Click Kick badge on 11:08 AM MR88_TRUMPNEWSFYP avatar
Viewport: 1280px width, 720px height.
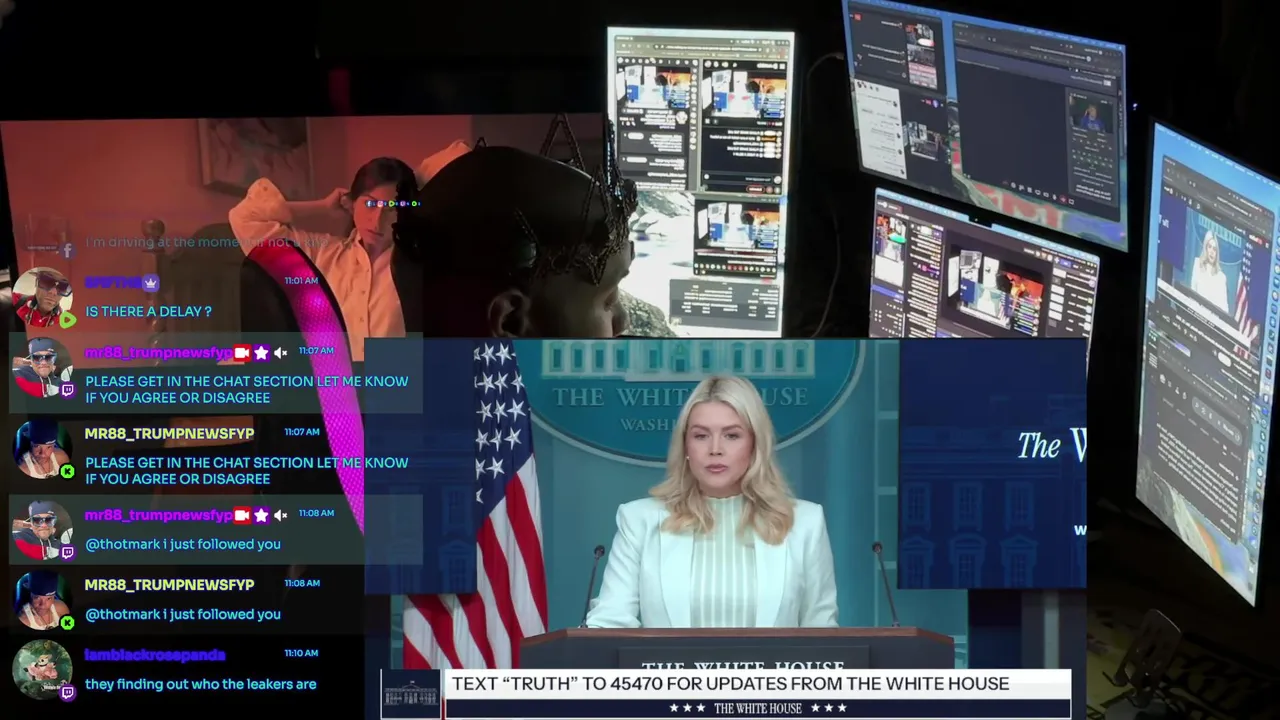[67, 622]
